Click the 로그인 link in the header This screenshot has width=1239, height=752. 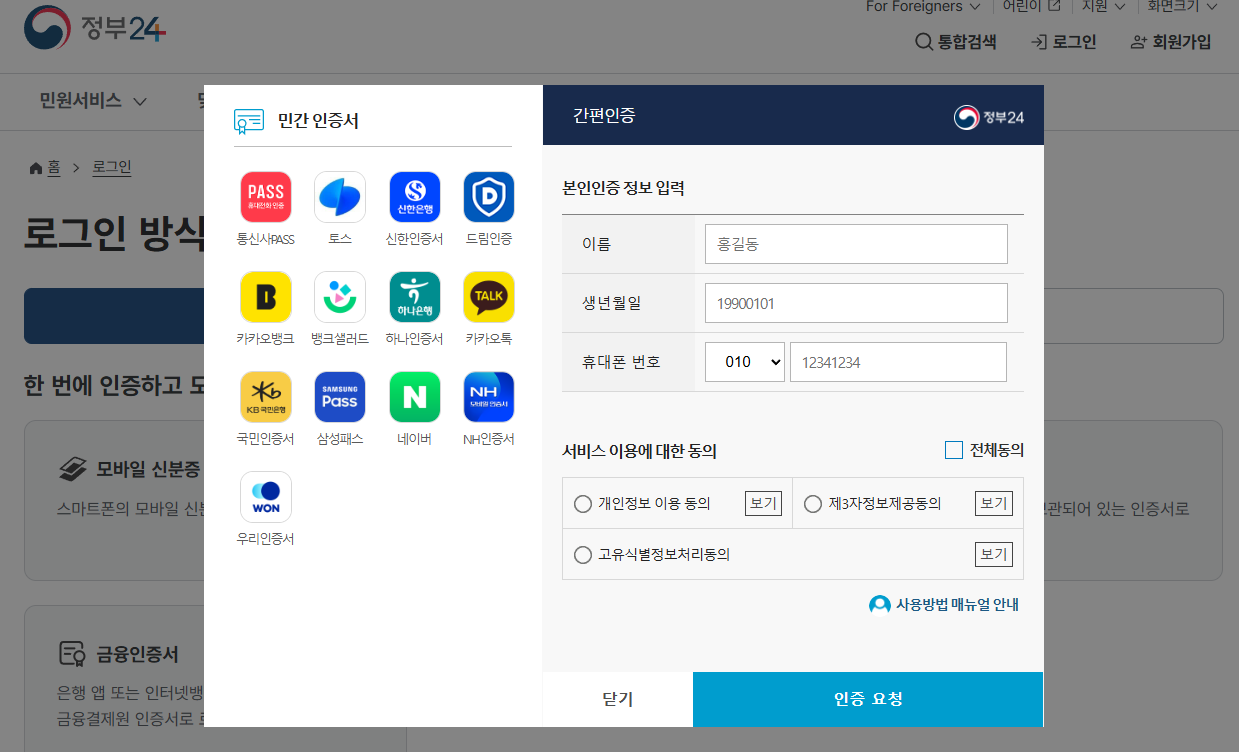1064,42
